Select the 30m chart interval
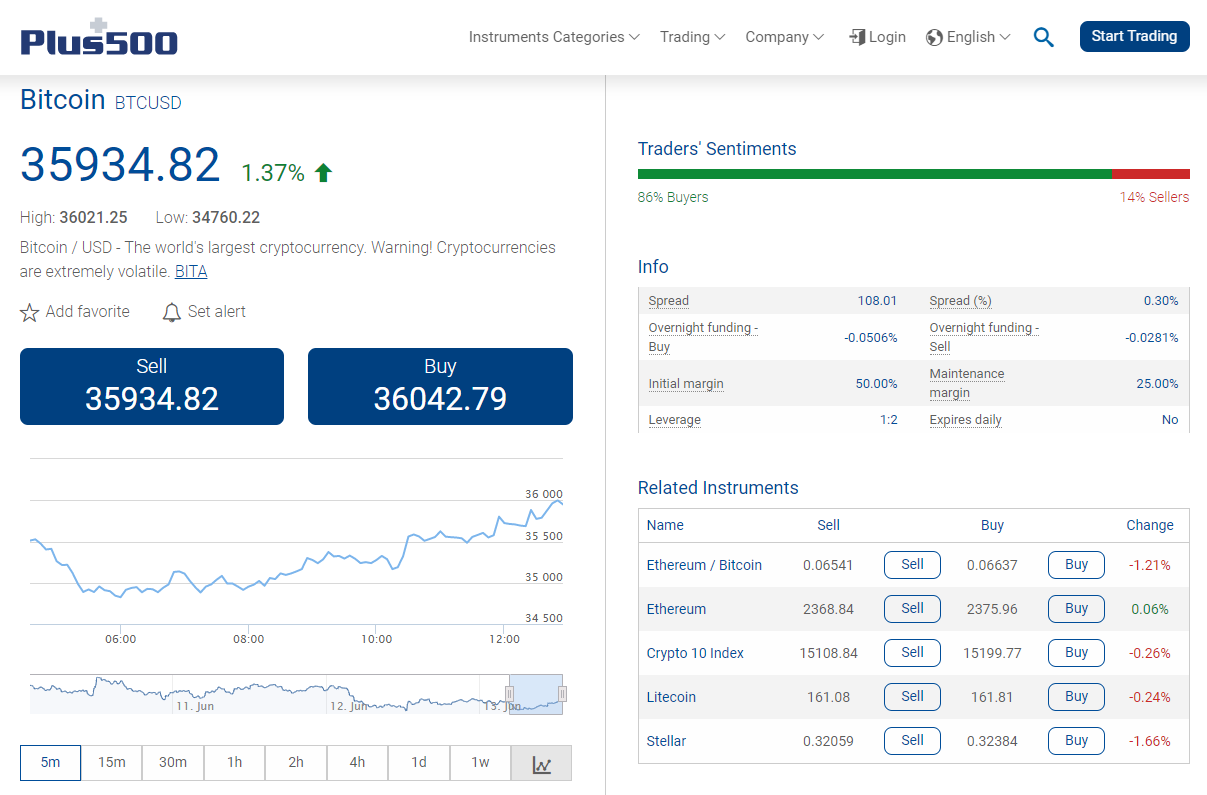The height and width of the screenshot is (795, 1207). (173, 763)
